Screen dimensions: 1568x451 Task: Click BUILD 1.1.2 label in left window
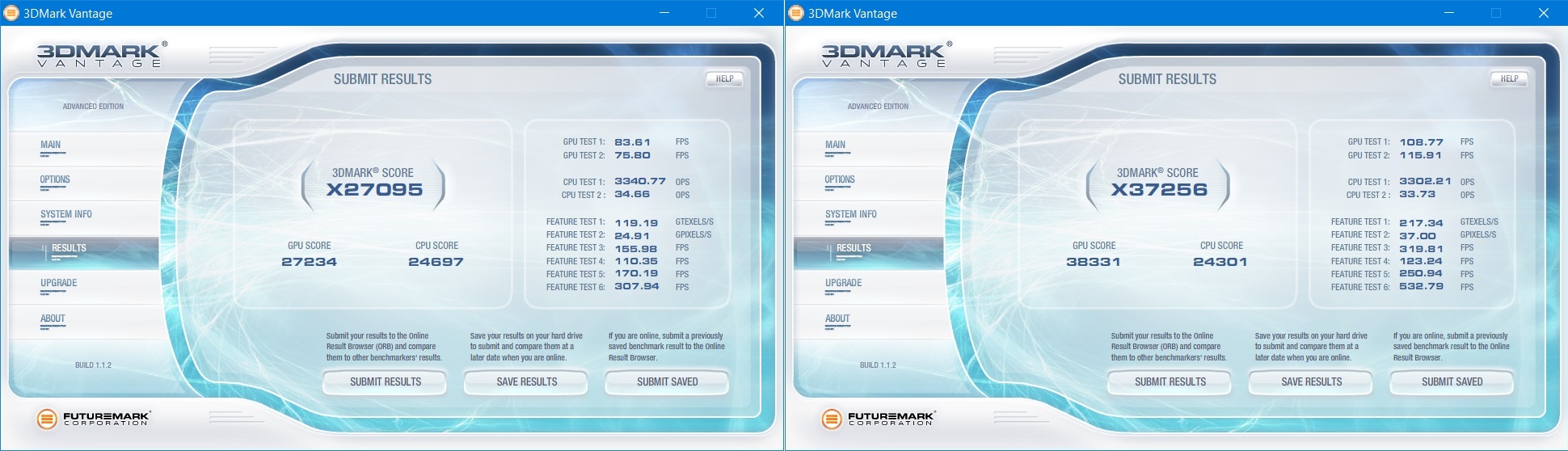pos(93,365)
